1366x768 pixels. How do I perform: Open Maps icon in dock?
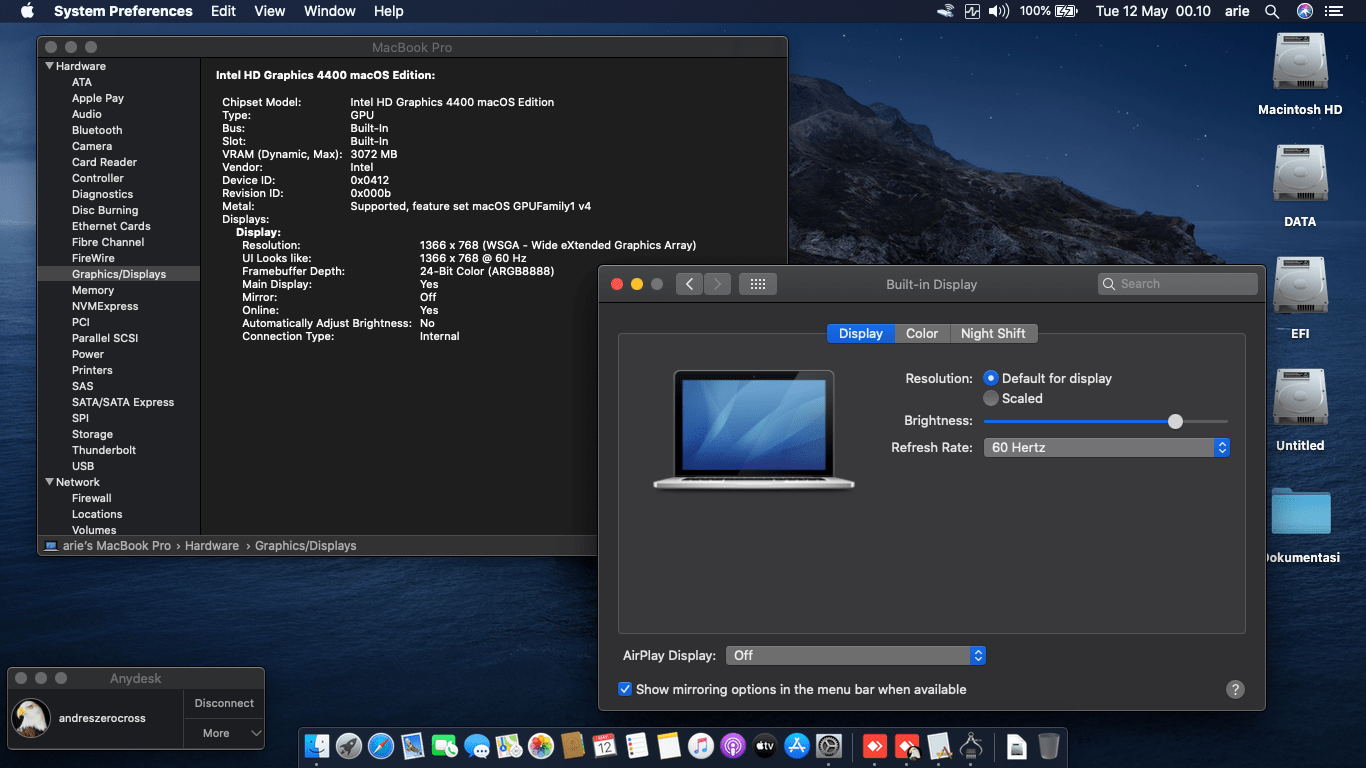coord(509,746)
